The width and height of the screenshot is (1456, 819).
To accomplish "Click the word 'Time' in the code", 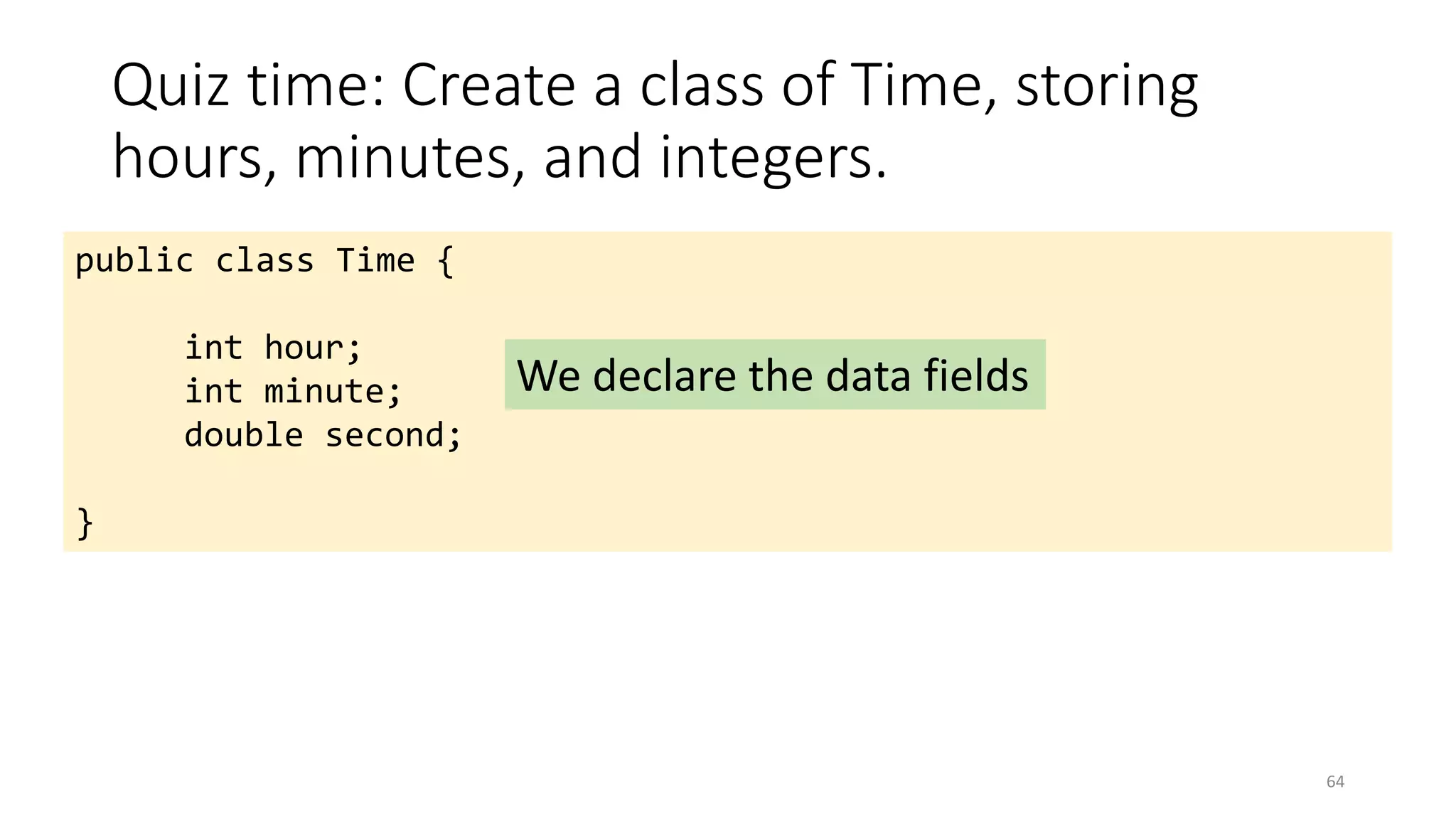I will (375, 261).
